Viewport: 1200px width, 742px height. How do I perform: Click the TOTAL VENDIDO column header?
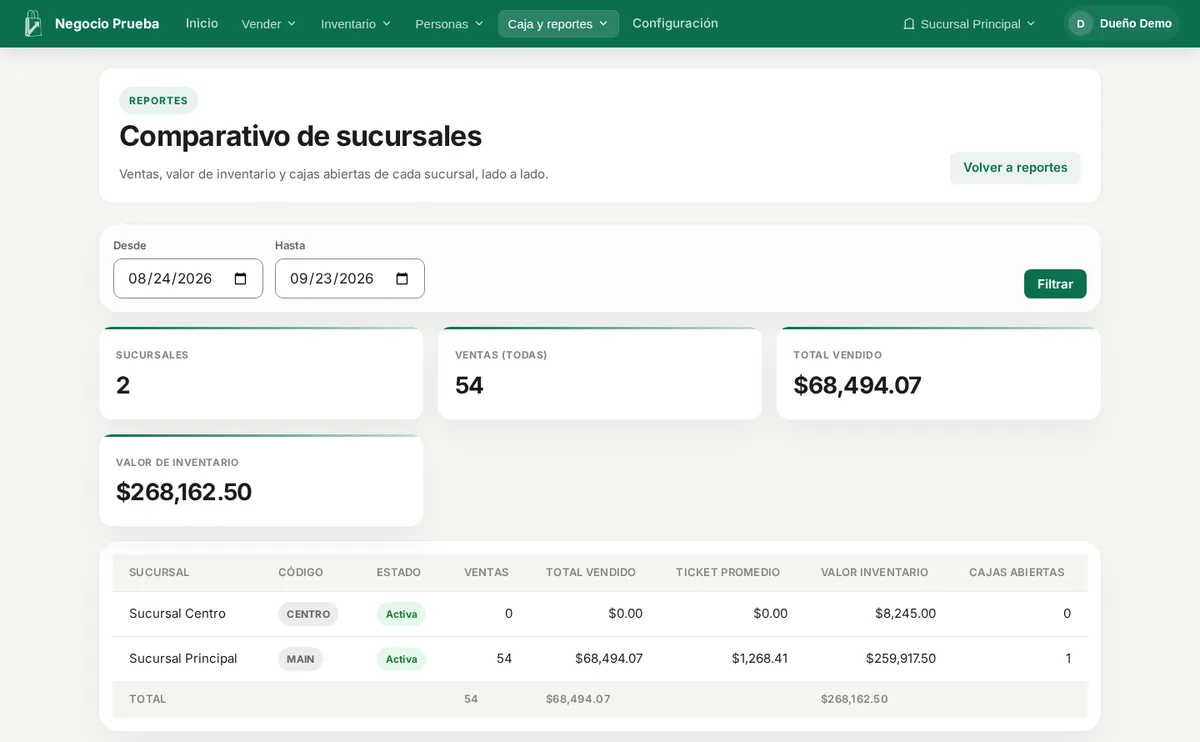(590, 573)
